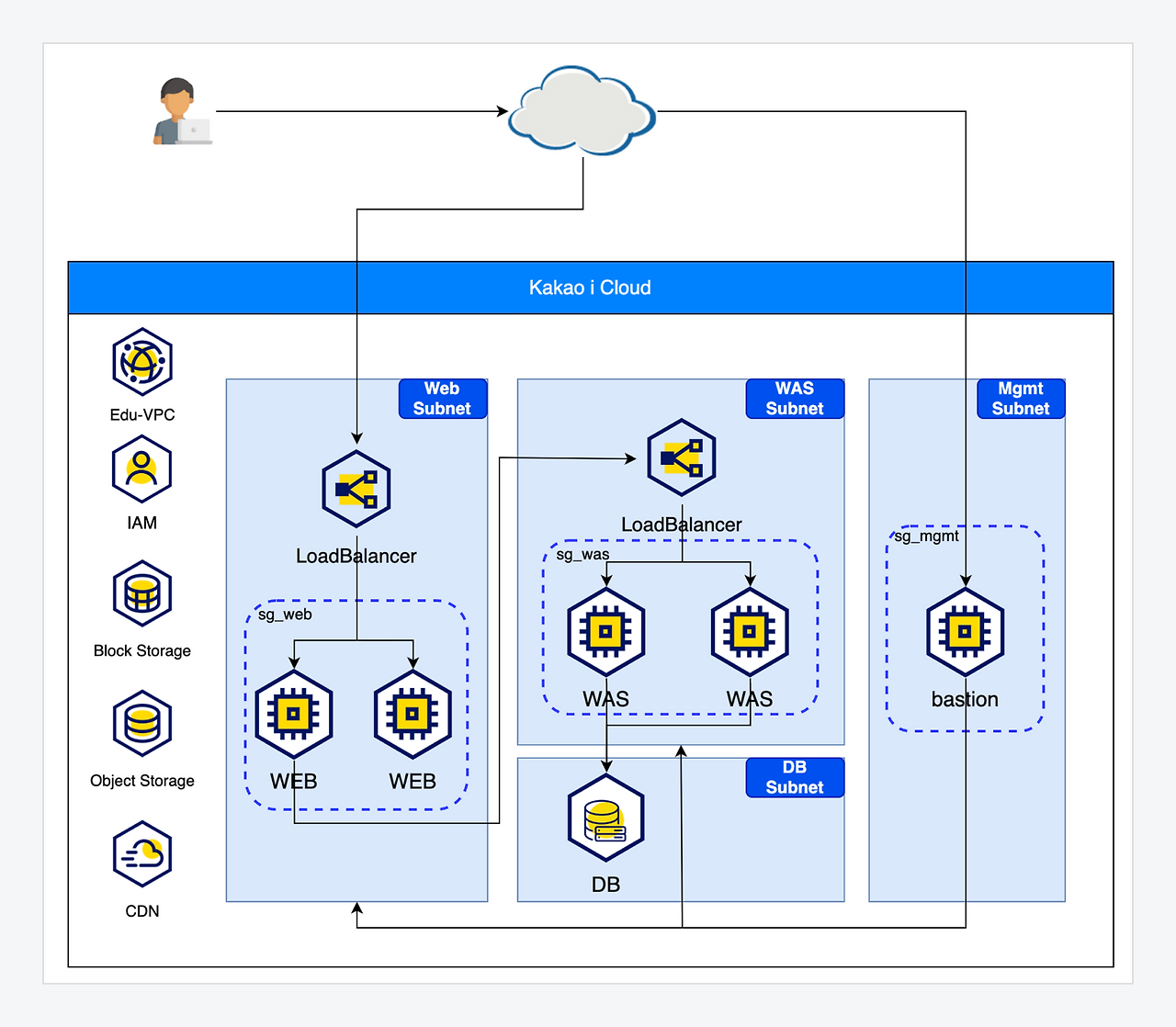The image size is (1176, 1027).
Task: Click the bastion server icon
Action: pyautogui.click(x=966, y=632)
